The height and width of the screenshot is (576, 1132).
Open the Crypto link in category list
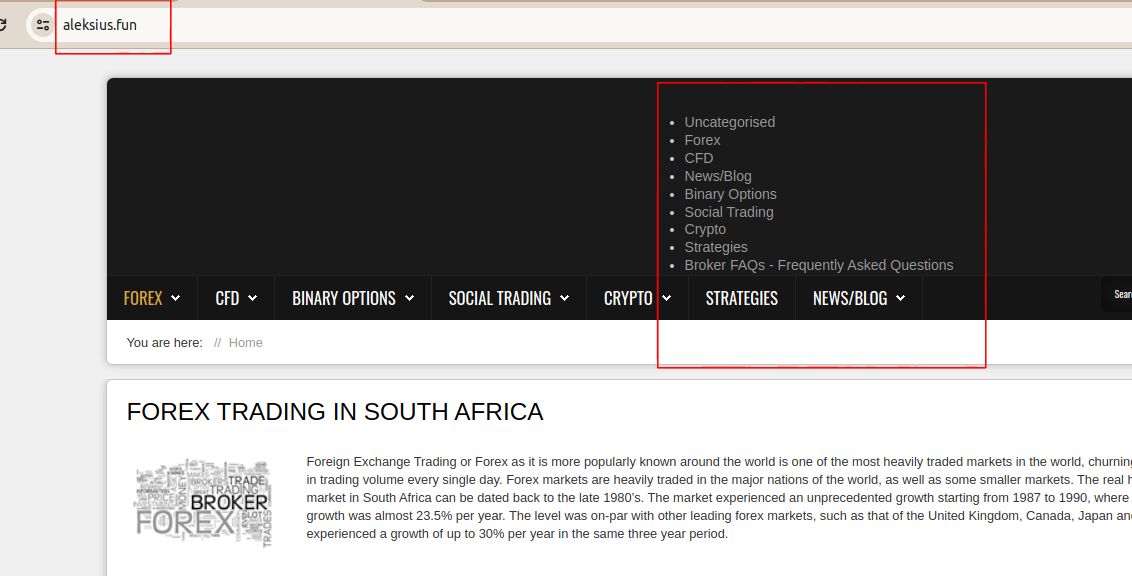coord(705,230)
